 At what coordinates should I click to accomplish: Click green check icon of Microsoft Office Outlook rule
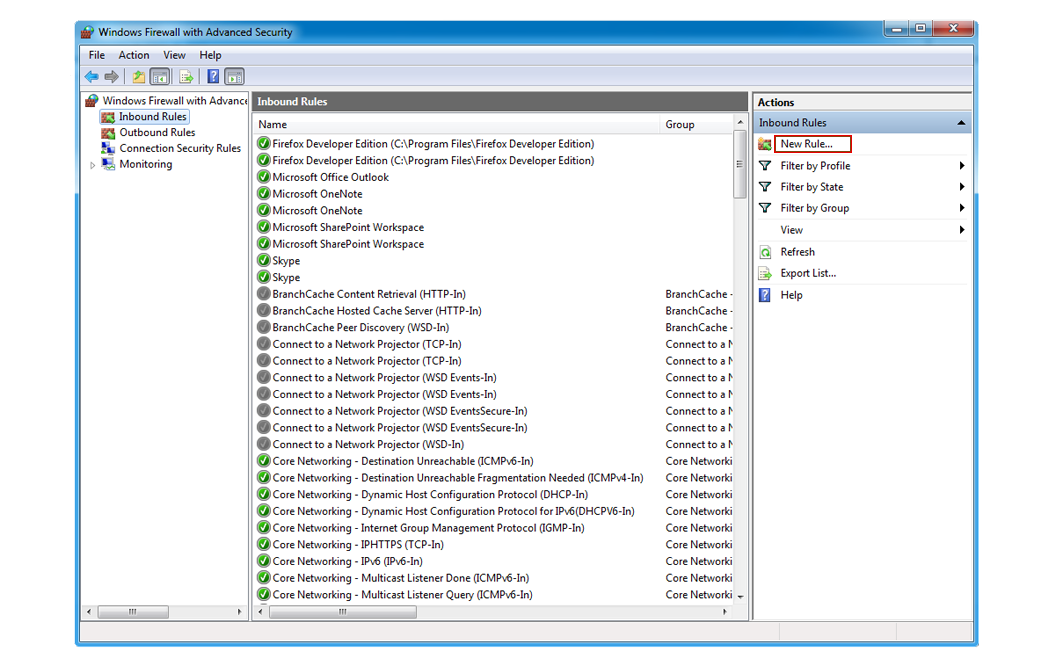click(x=264, y=177)
